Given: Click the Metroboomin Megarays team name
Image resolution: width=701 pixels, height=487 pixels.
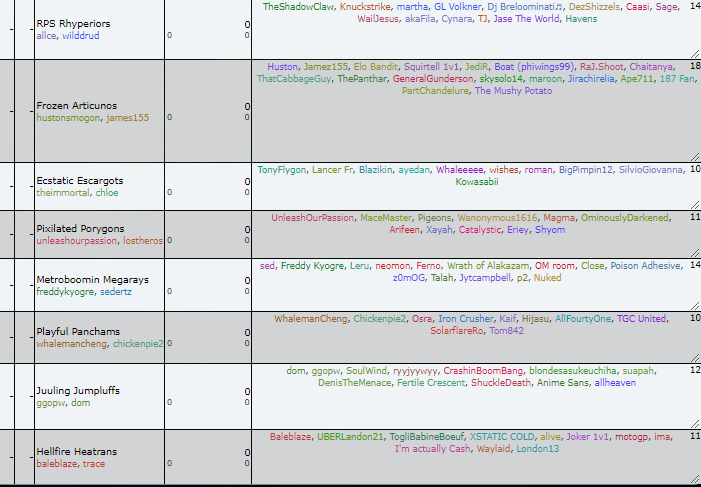Looking at the screenshot, I should click(x=93, y=279).
